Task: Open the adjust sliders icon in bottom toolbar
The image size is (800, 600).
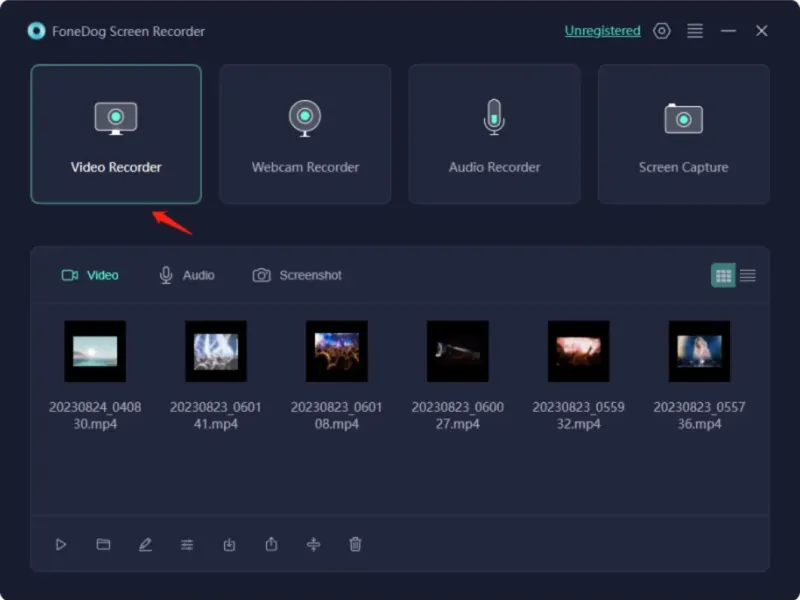Action: click(187, 544)
